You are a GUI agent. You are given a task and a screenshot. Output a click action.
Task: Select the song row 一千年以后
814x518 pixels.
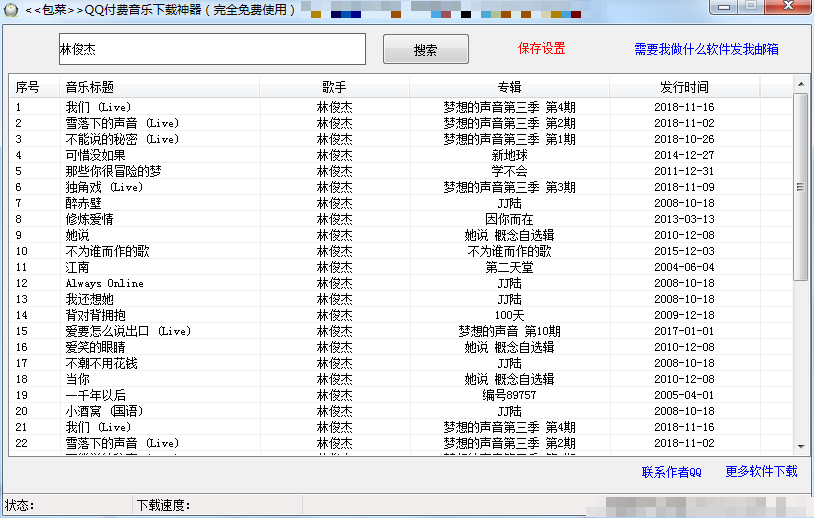click(401, 396)
